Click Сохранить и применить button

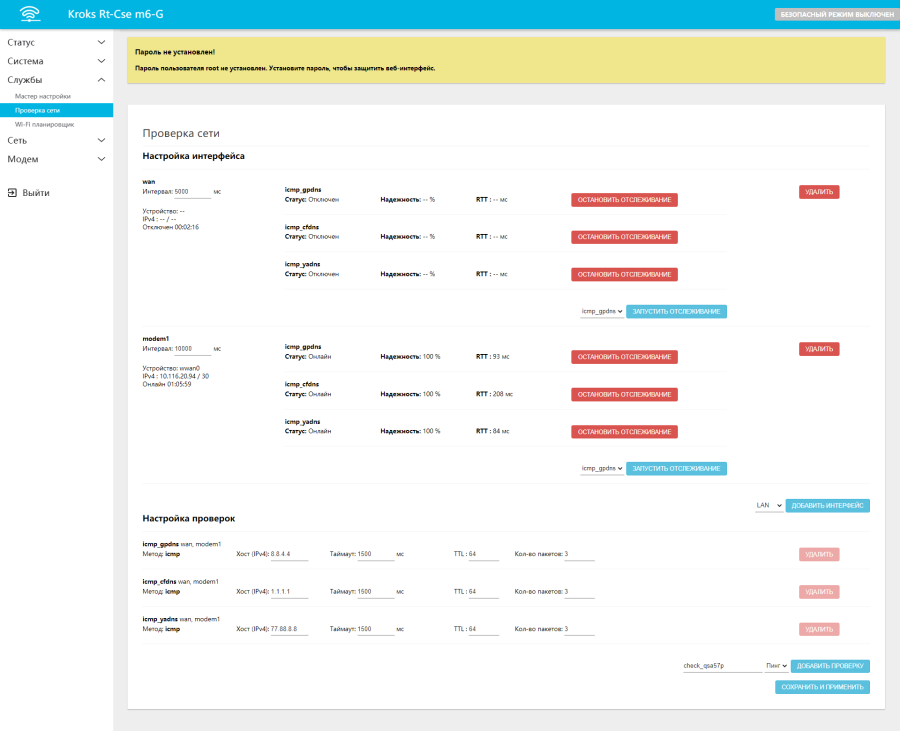[822, 687]
